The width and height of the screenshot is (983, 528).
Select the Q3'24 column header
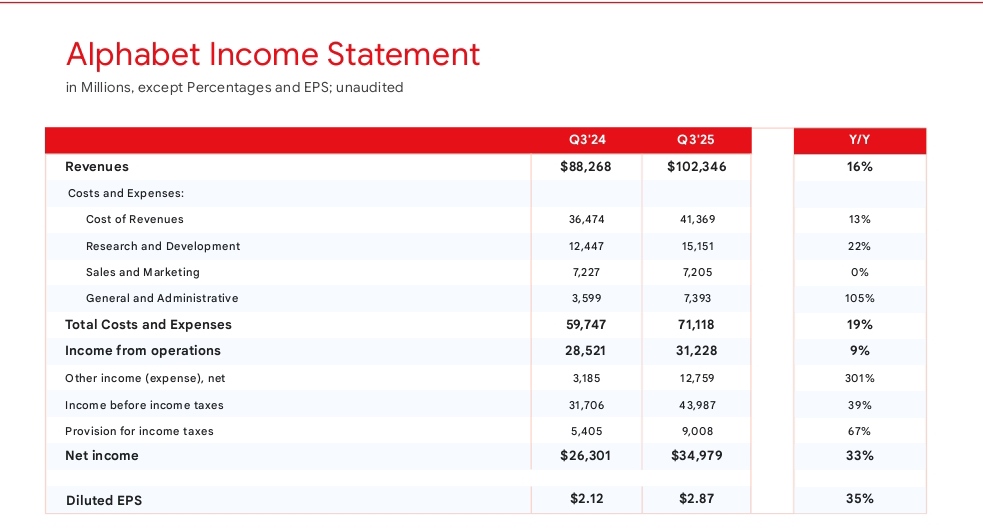587,140
